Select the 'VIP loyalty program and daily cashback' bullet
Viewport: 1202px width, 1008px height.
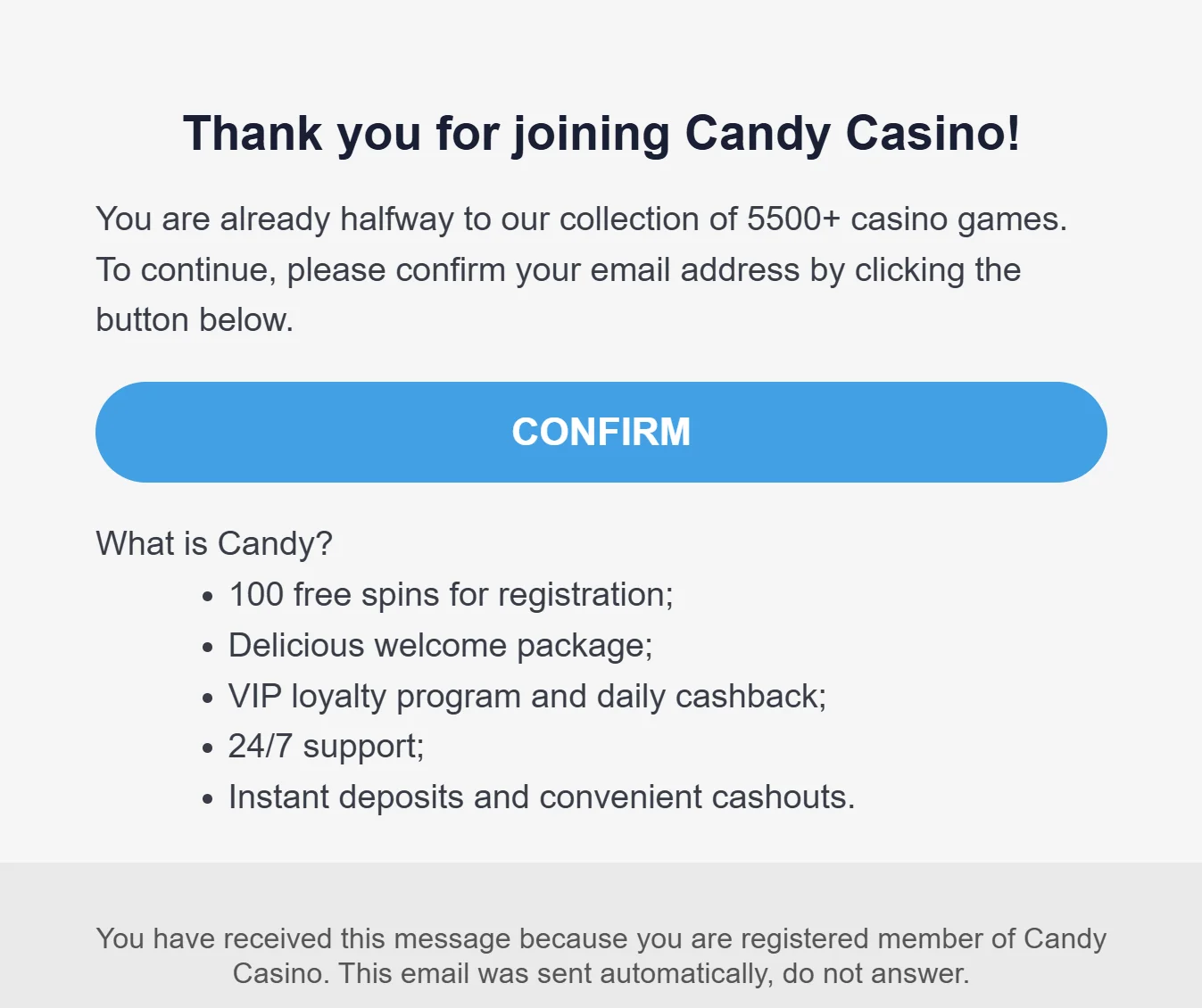tap(527, 696)
